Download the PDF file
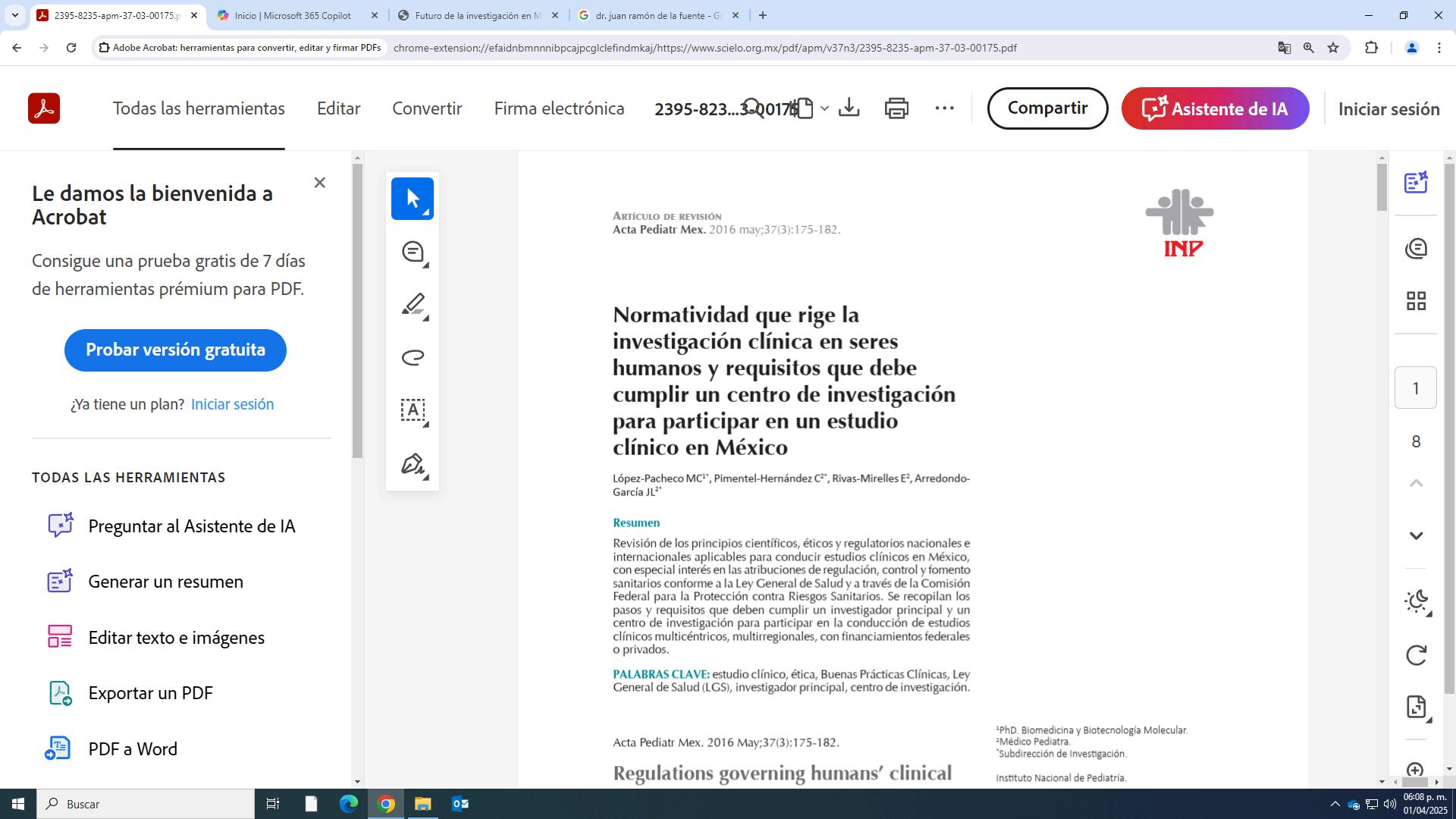This screenshot has width=1456, height=819. coord(849,108)
